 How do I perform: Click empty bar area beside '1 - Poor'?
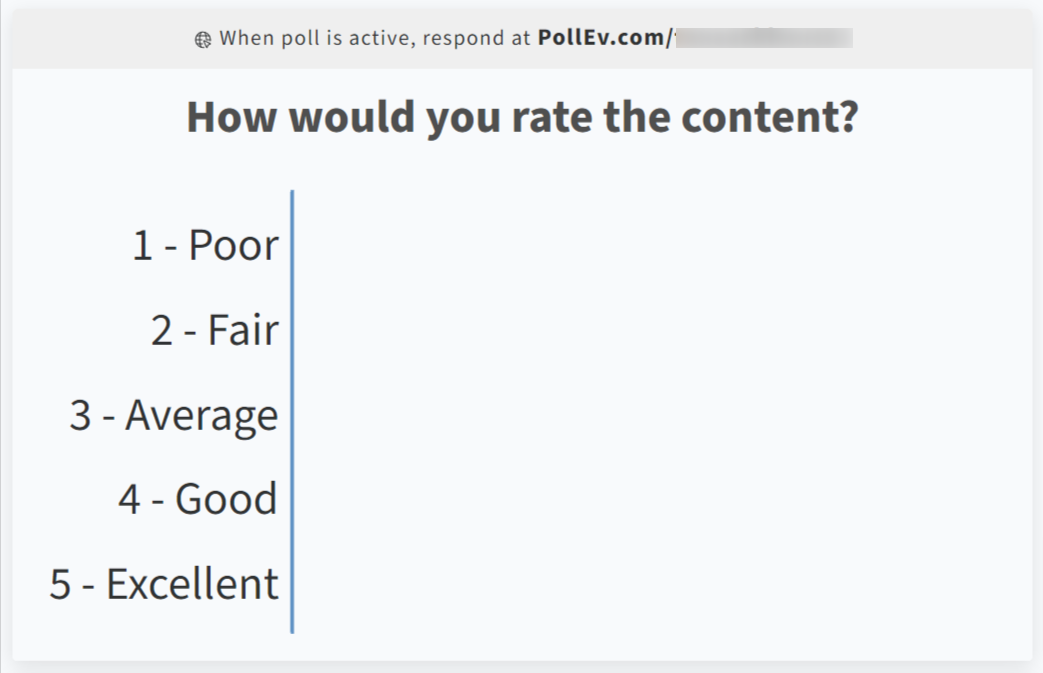click(650, 245)
